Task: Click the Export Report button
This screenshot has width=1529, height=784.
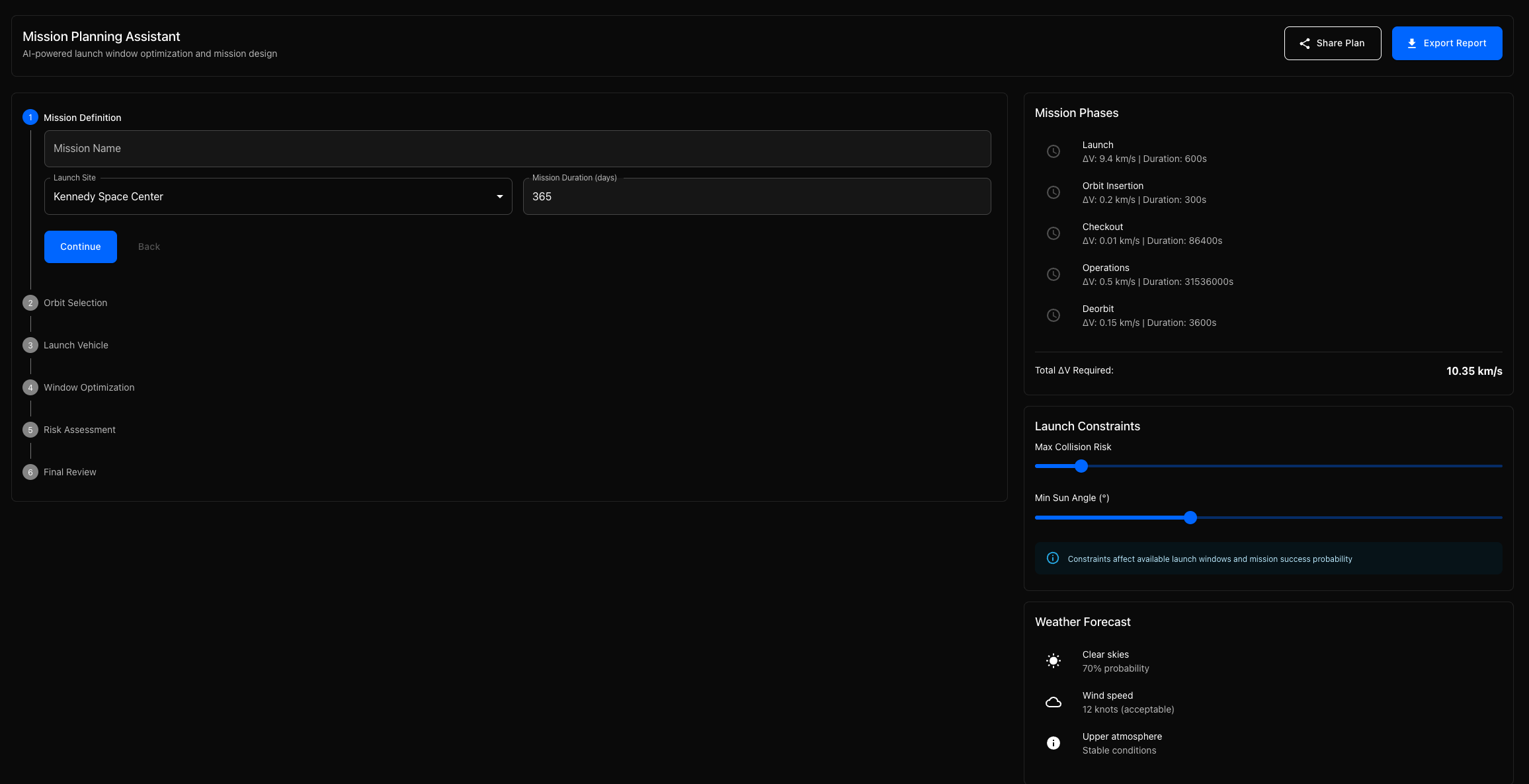Action: click(x=1446, y=43)
